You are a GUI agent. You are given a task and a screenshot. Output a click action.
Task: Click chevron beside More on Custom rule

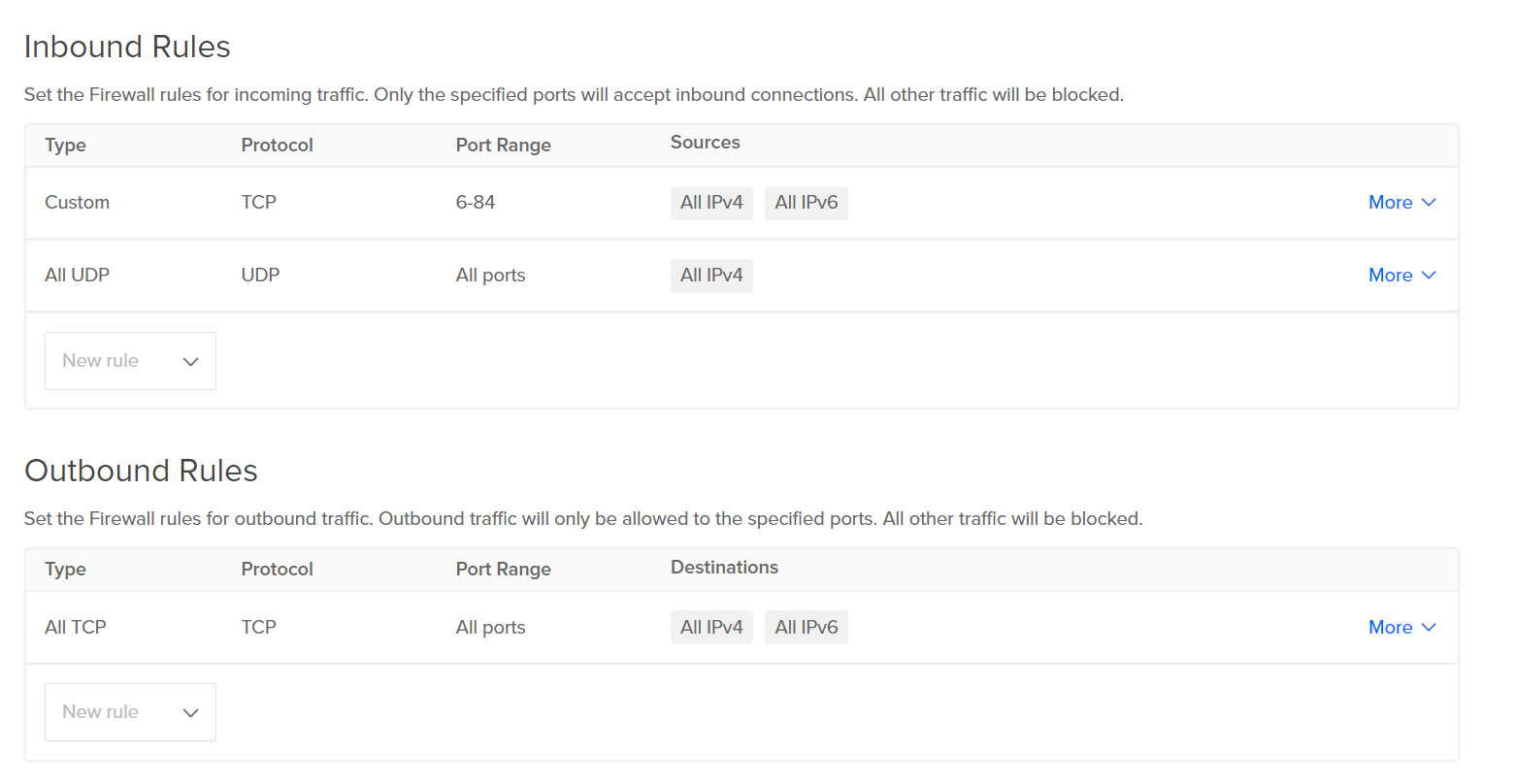click(1429, 203)
